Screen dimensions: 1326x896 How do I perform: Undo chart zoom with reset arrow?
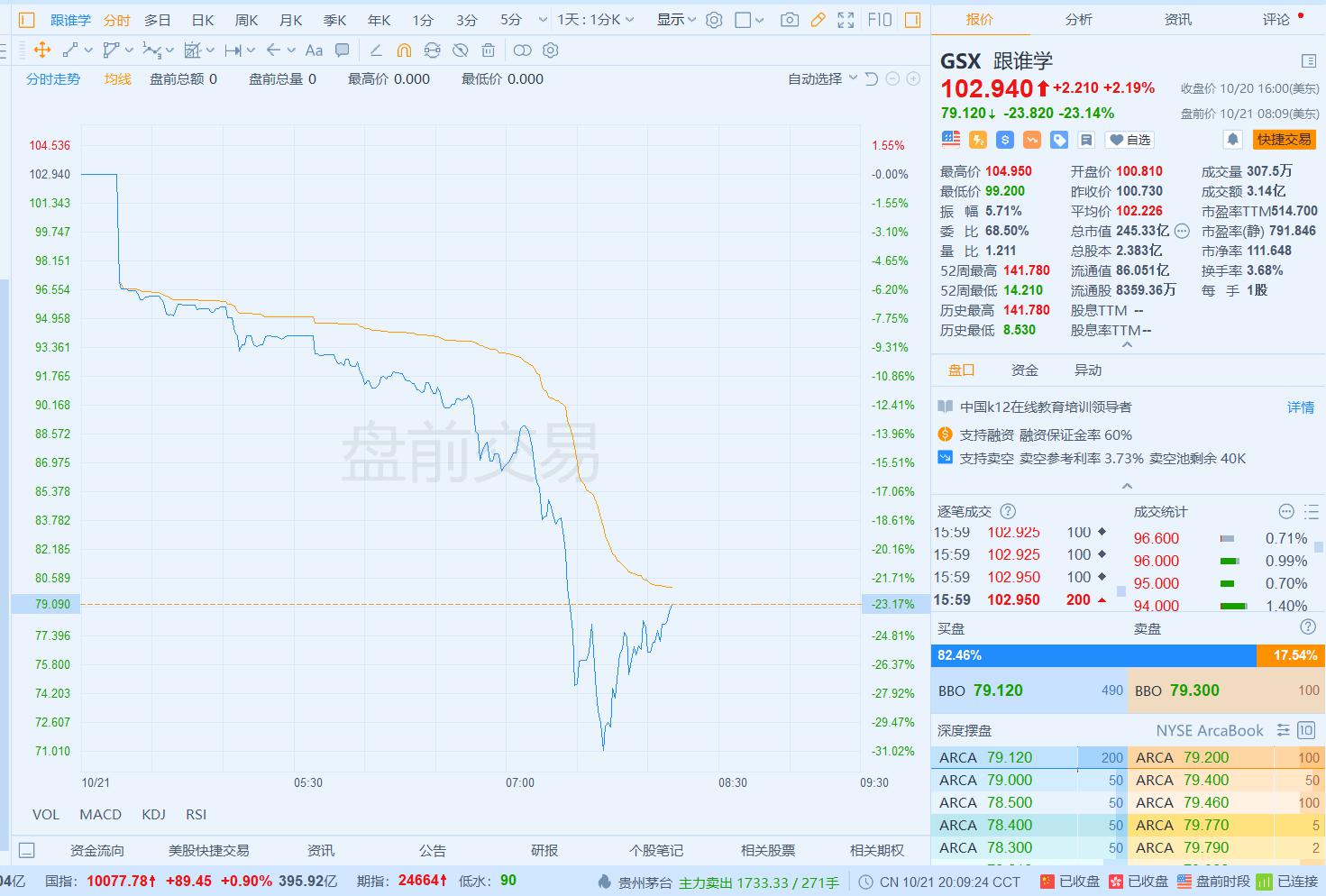click(872, 79)
